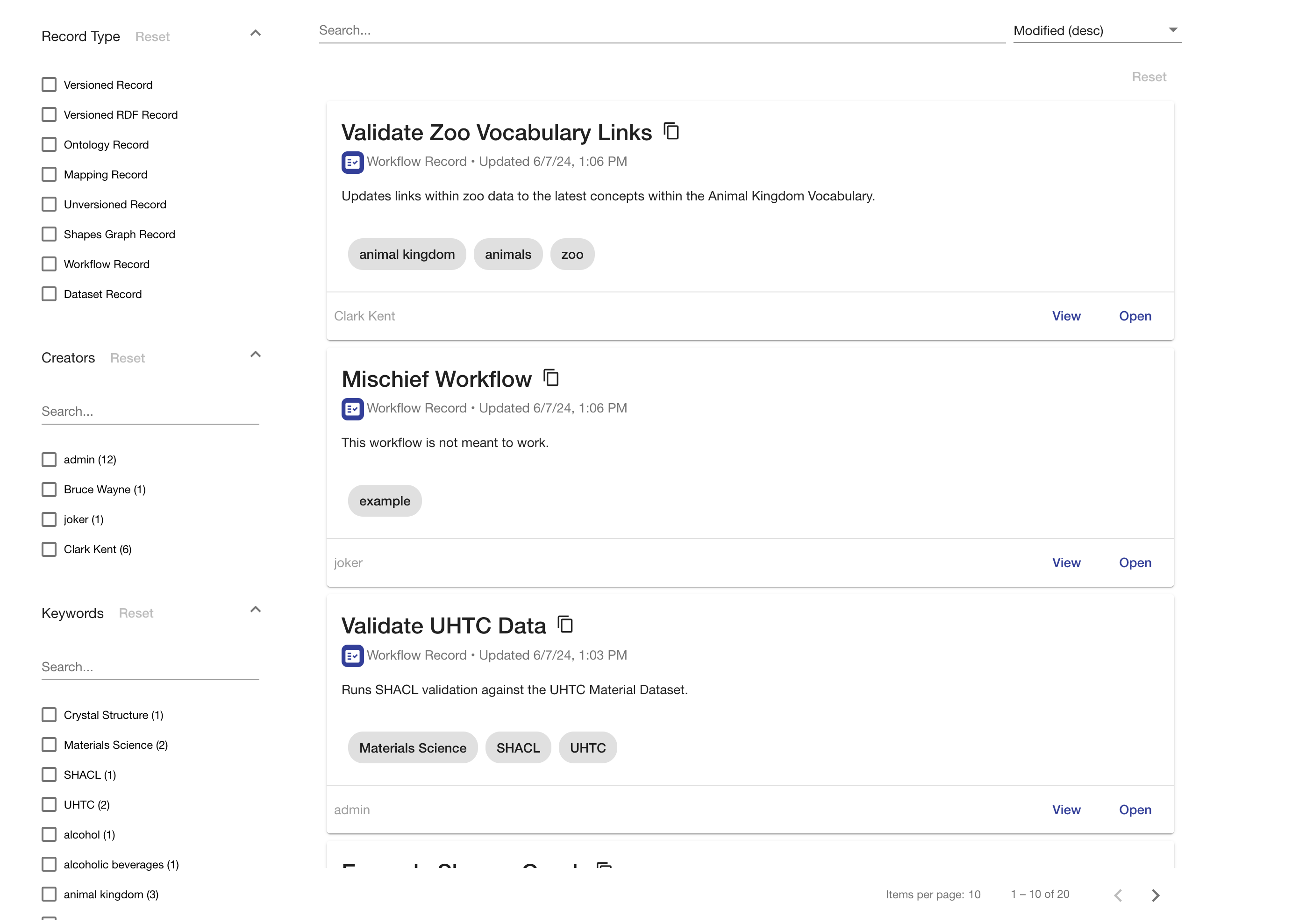Tick Crystal Structure keyword checkbox
The height and width of the screenshot is (924, 1299).
click(x=49, y=715)
